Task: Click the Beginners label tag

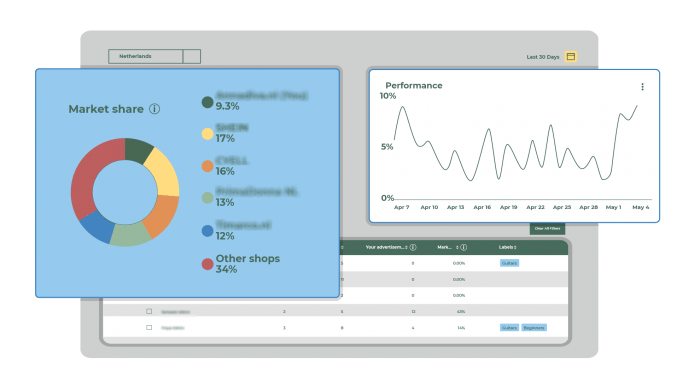Action: click(534, 328)
